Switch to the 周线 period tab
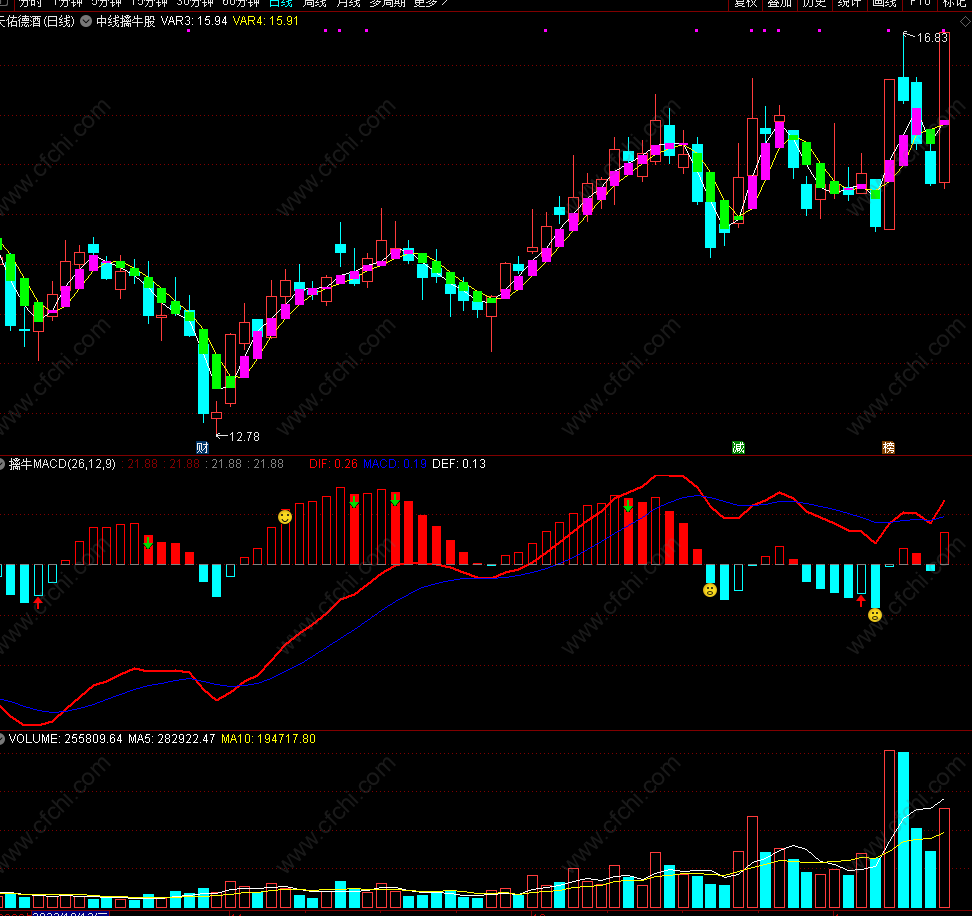 pyautogui.click(x=314, y=3)
